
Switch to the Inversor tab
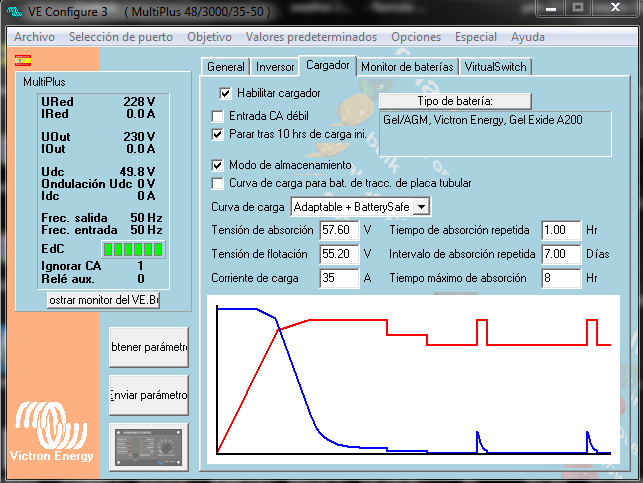(275, 67)
